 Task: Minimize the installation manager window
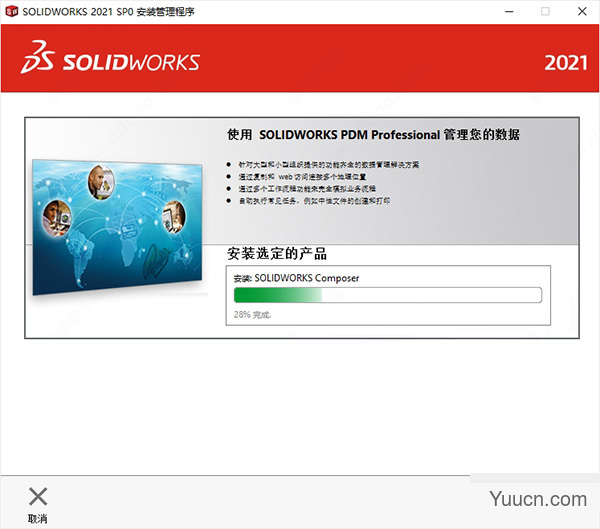coord(509,11)
